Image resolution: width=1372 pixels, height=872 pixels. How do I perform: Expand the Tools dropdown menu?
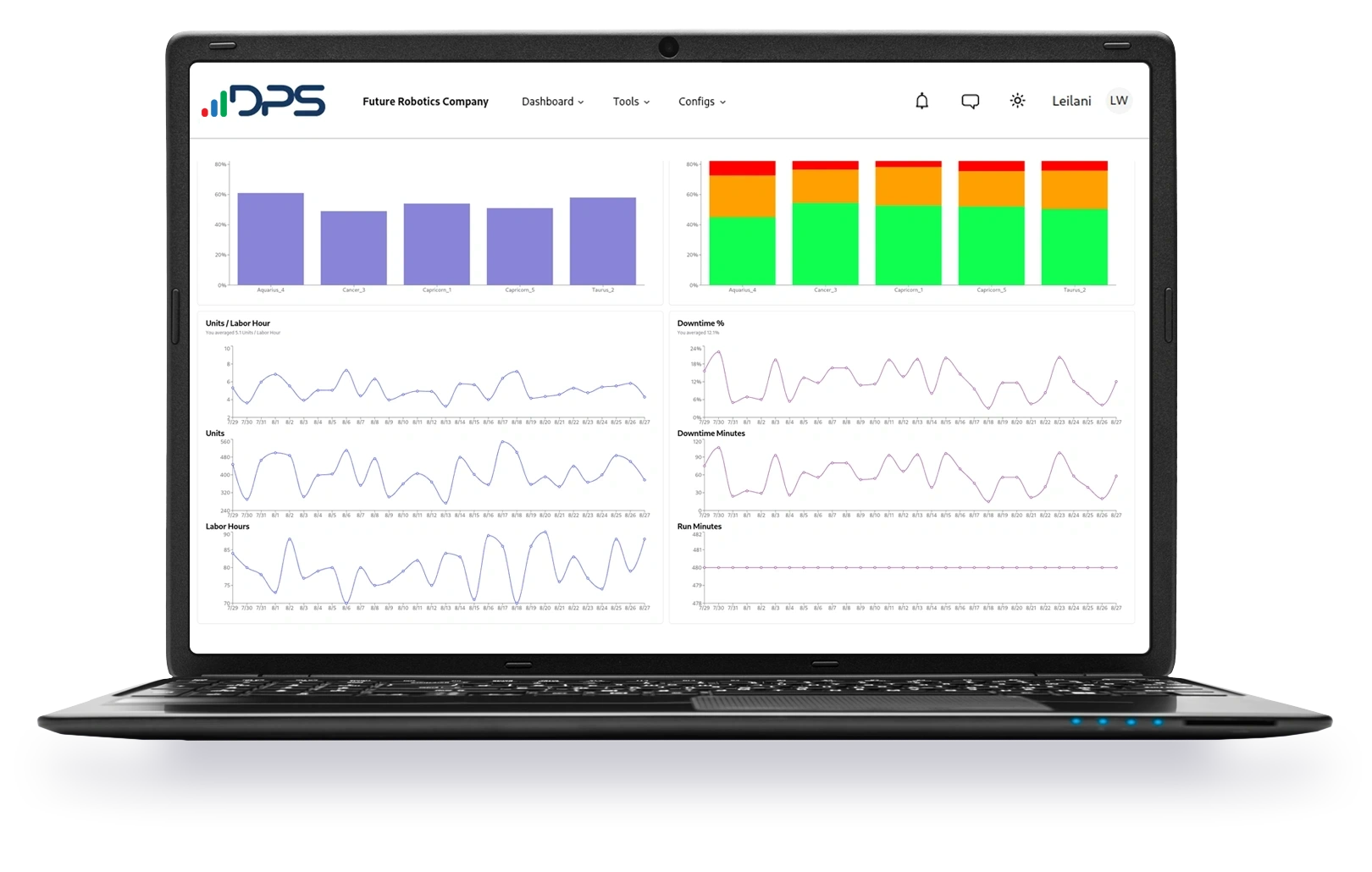[x=632, y=102]
